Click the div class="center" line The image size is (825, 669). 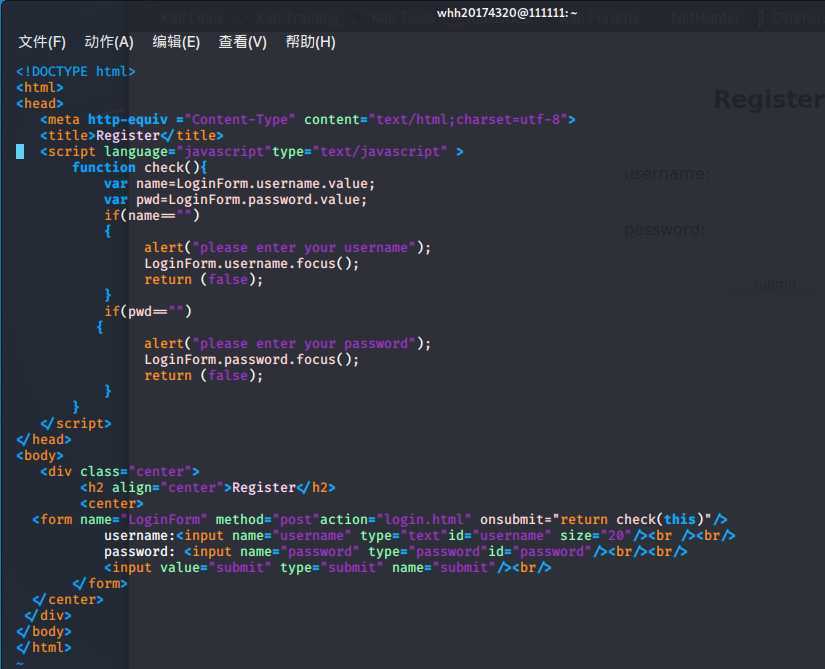point(120,471)
